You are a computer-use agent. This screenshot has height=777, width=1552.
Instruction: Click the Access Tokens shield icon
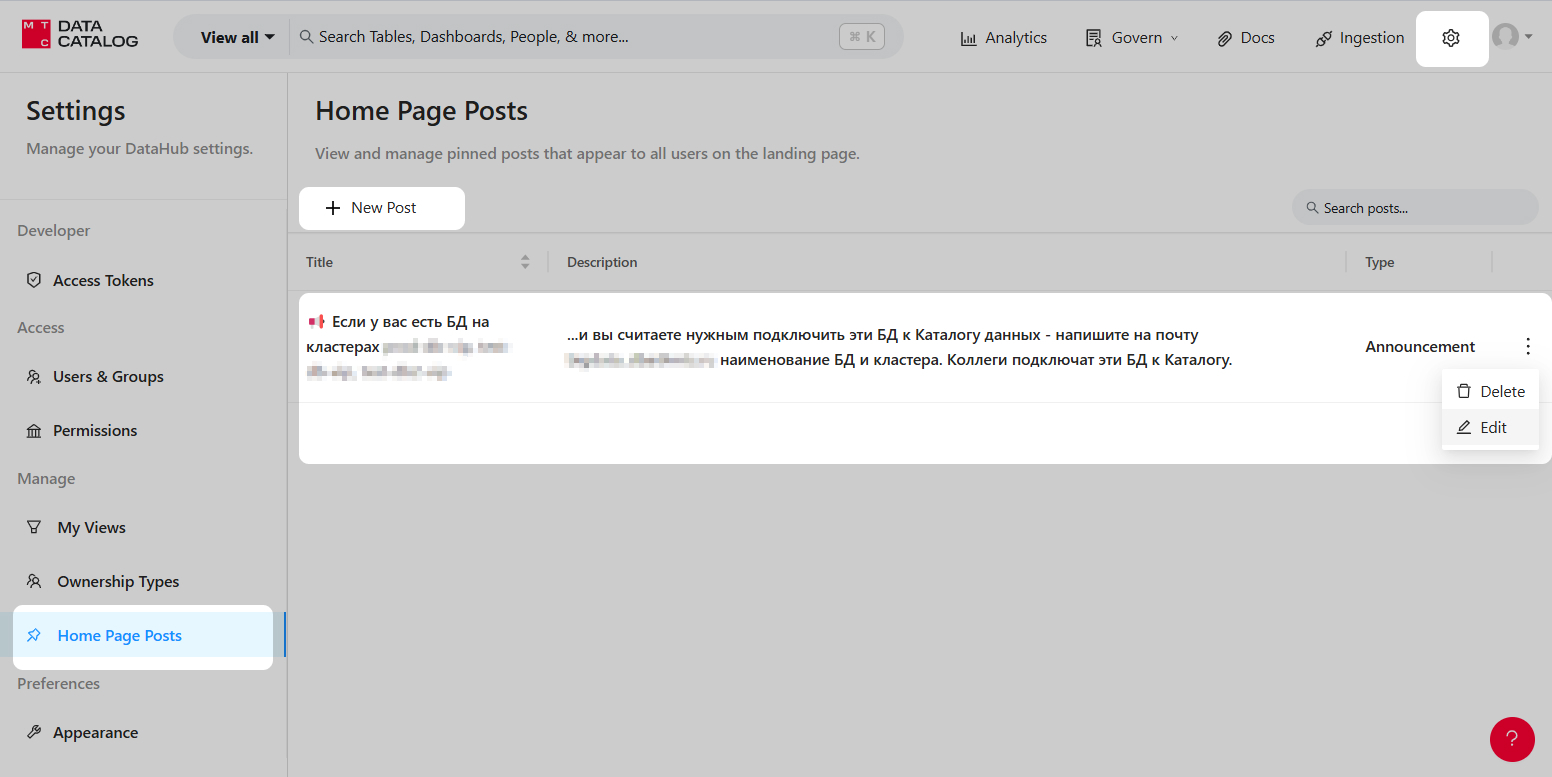coord(34,280)
